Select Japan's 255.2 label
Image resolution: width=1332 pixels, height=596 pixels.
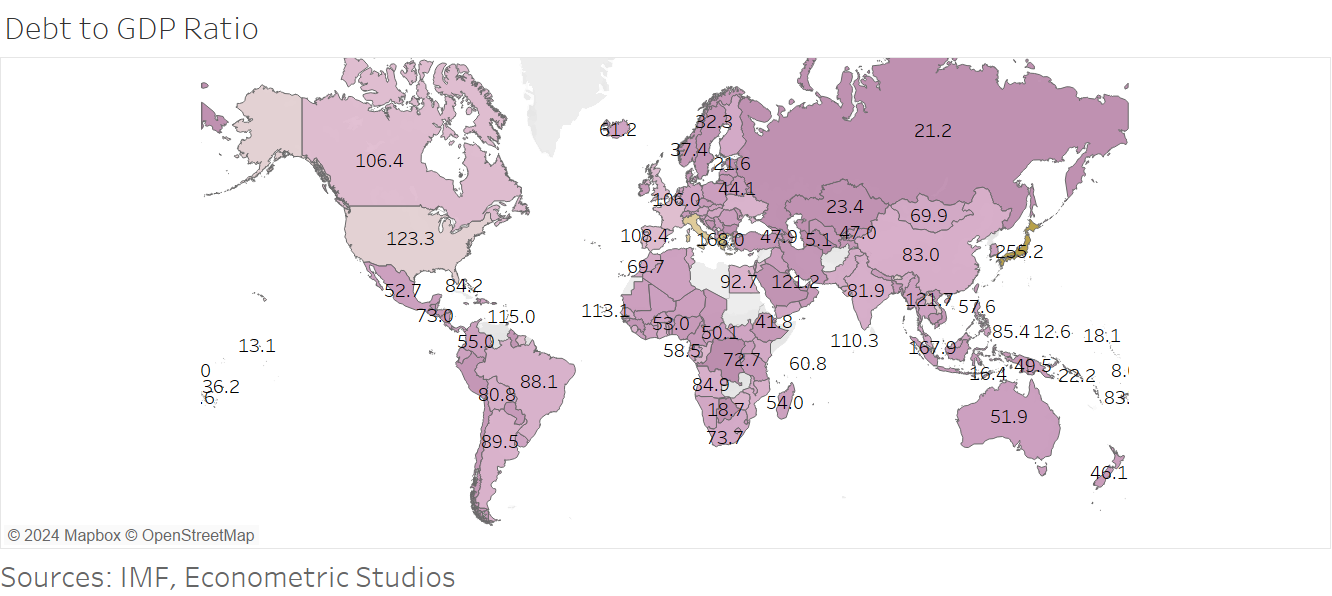[x=1019, y=252]
